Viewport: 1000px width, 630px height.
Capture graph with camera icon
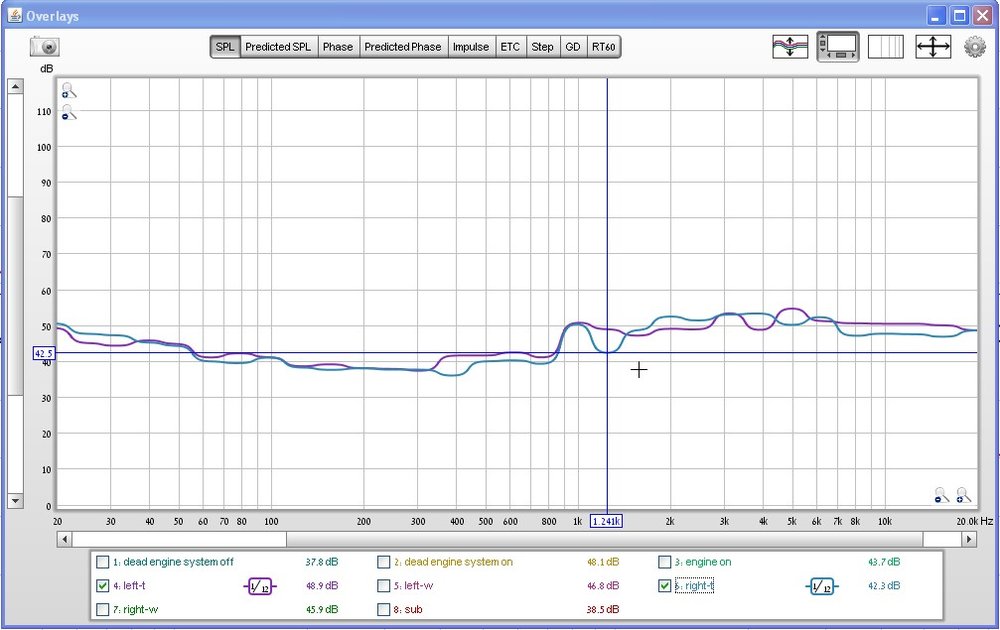coord(45,47)
